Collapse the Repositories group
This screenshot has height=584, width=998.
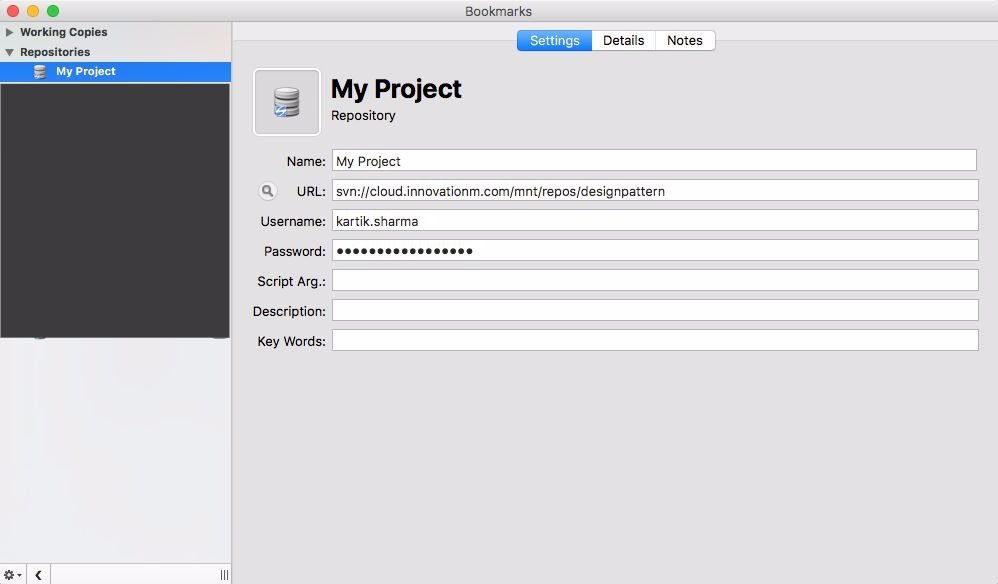point(10,52)
